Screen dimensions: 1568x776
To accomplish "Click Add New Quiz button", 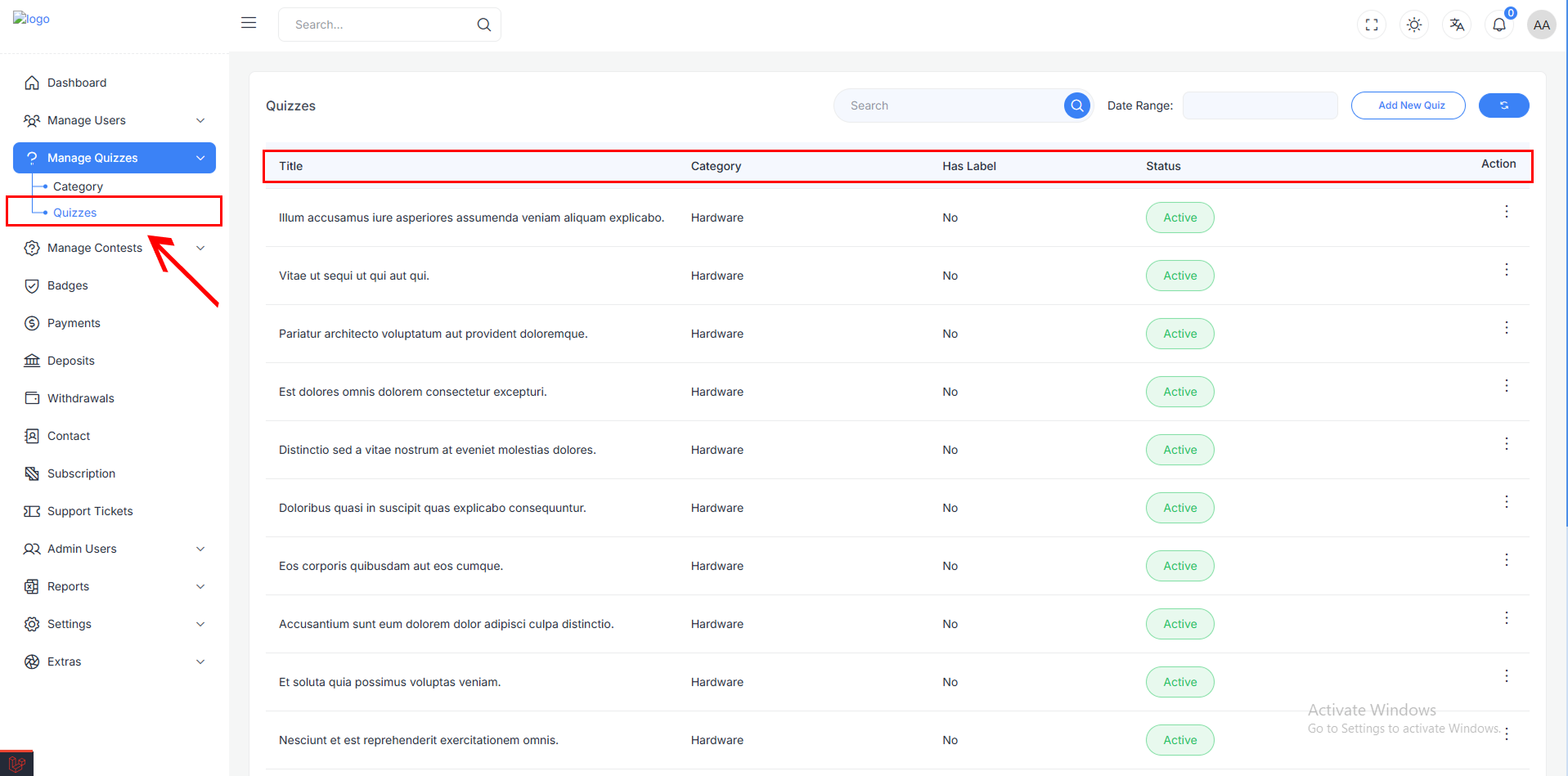I will [x=1408, y=105].
